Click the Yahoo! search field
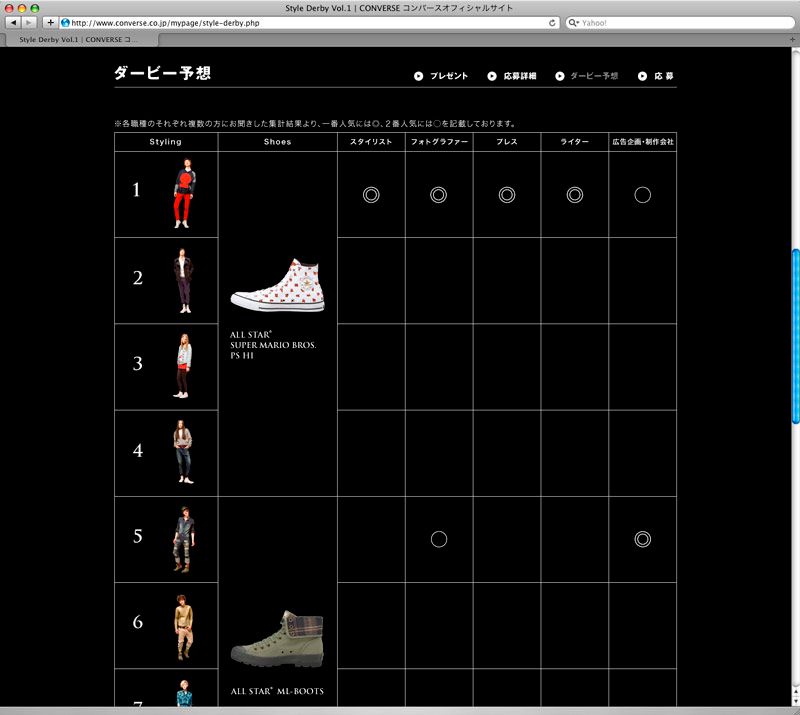The width and height of the screenshot is (800, 715). coord(680,22)
